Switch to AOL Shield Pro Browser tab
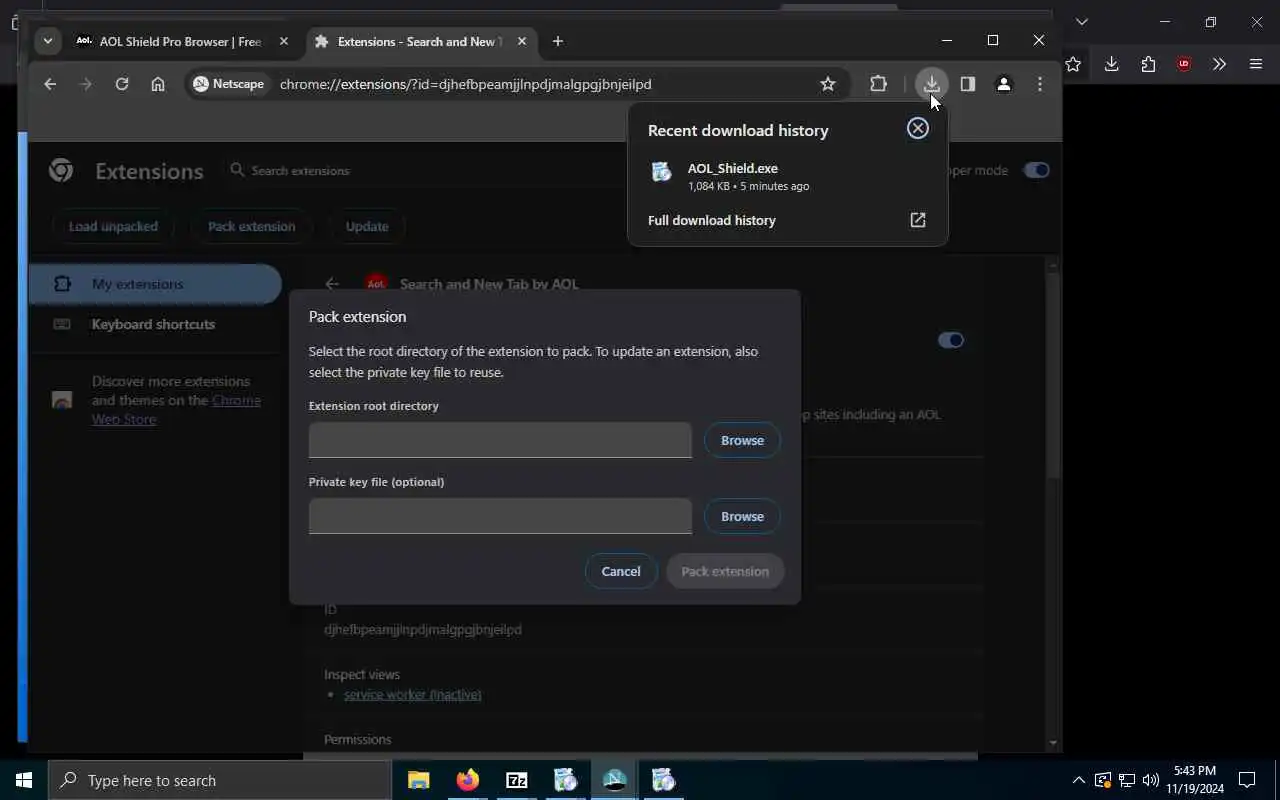 pyautogui.click(x=180, y=41)
